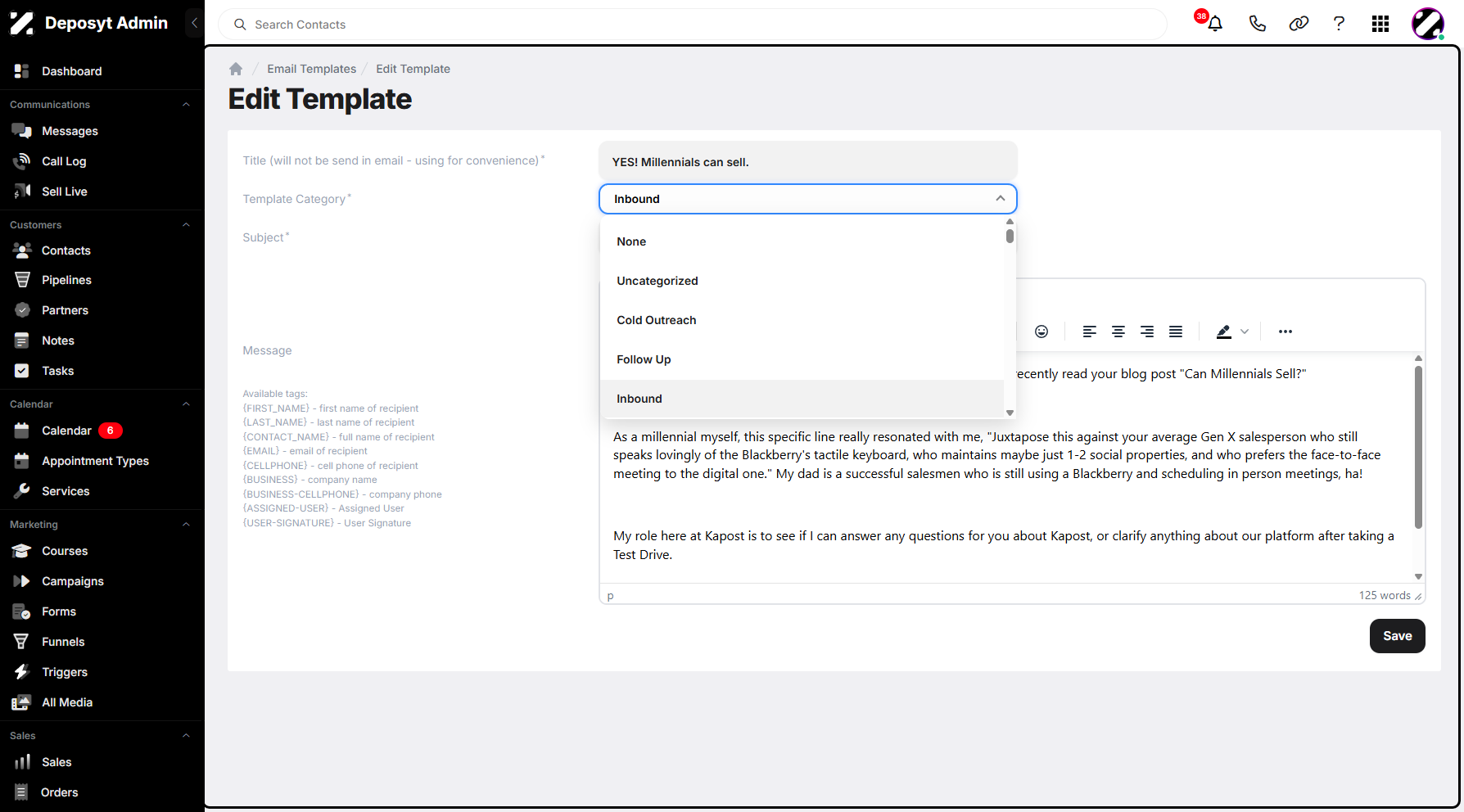Screen dimensions: 1464x812
Task: Click the home breadcrumb icon
Action: click(236, 69)
